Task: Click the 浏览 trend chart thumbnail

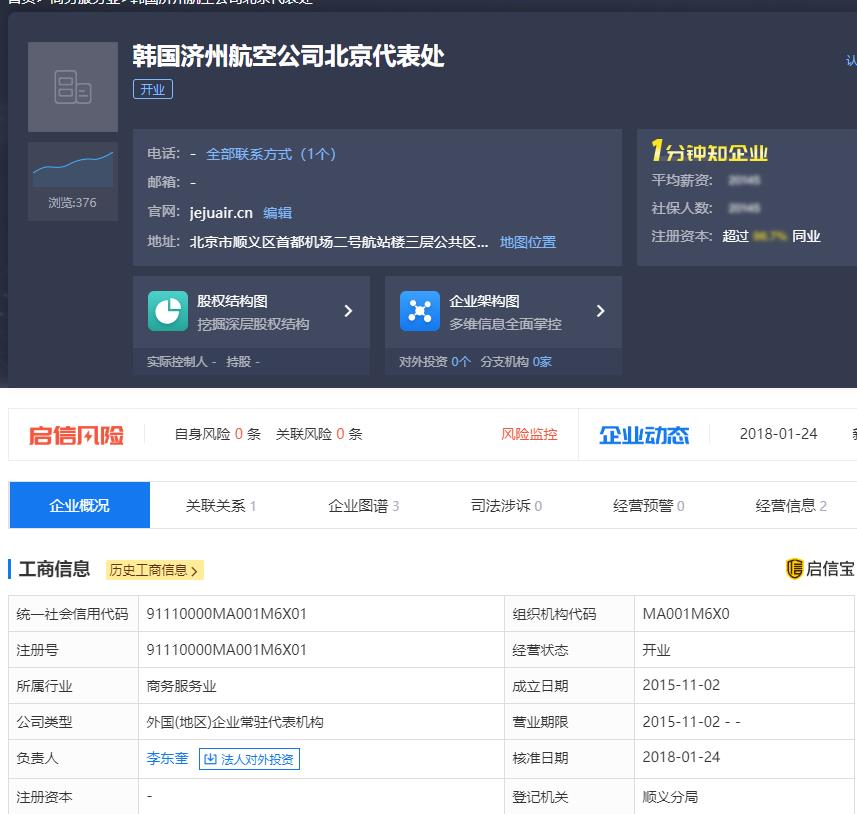Action: click(x=72, y=163)
